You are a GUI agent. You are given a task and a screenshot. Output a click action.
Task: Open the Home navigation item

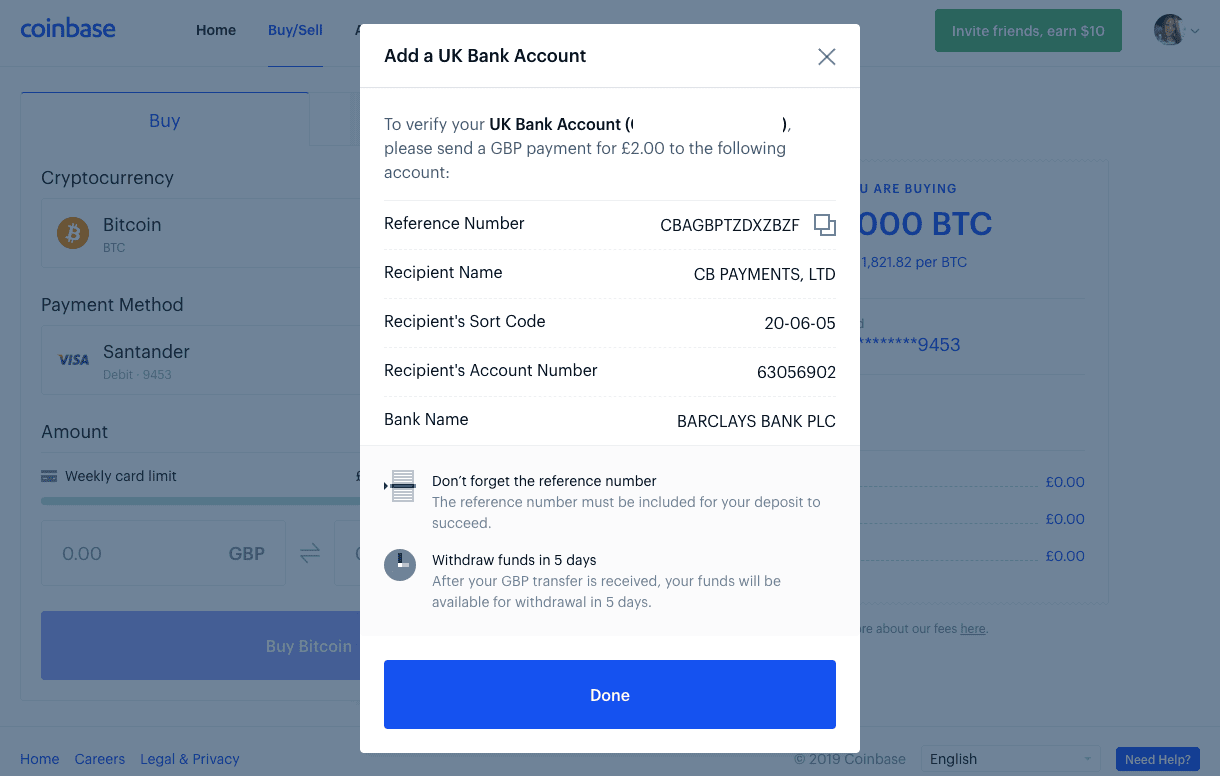point(216,30)
